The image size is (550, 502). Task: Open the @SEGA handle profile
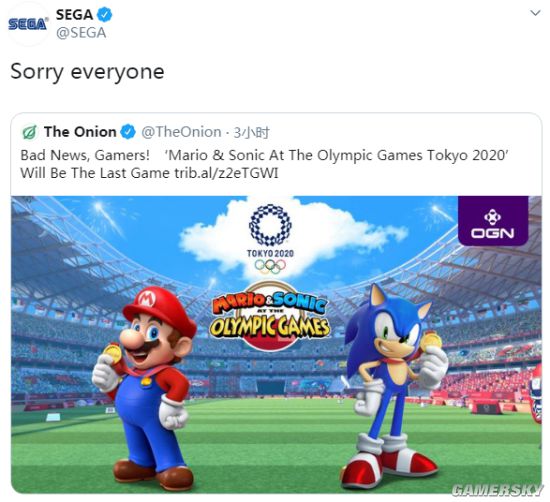click(x=81, y=33)
